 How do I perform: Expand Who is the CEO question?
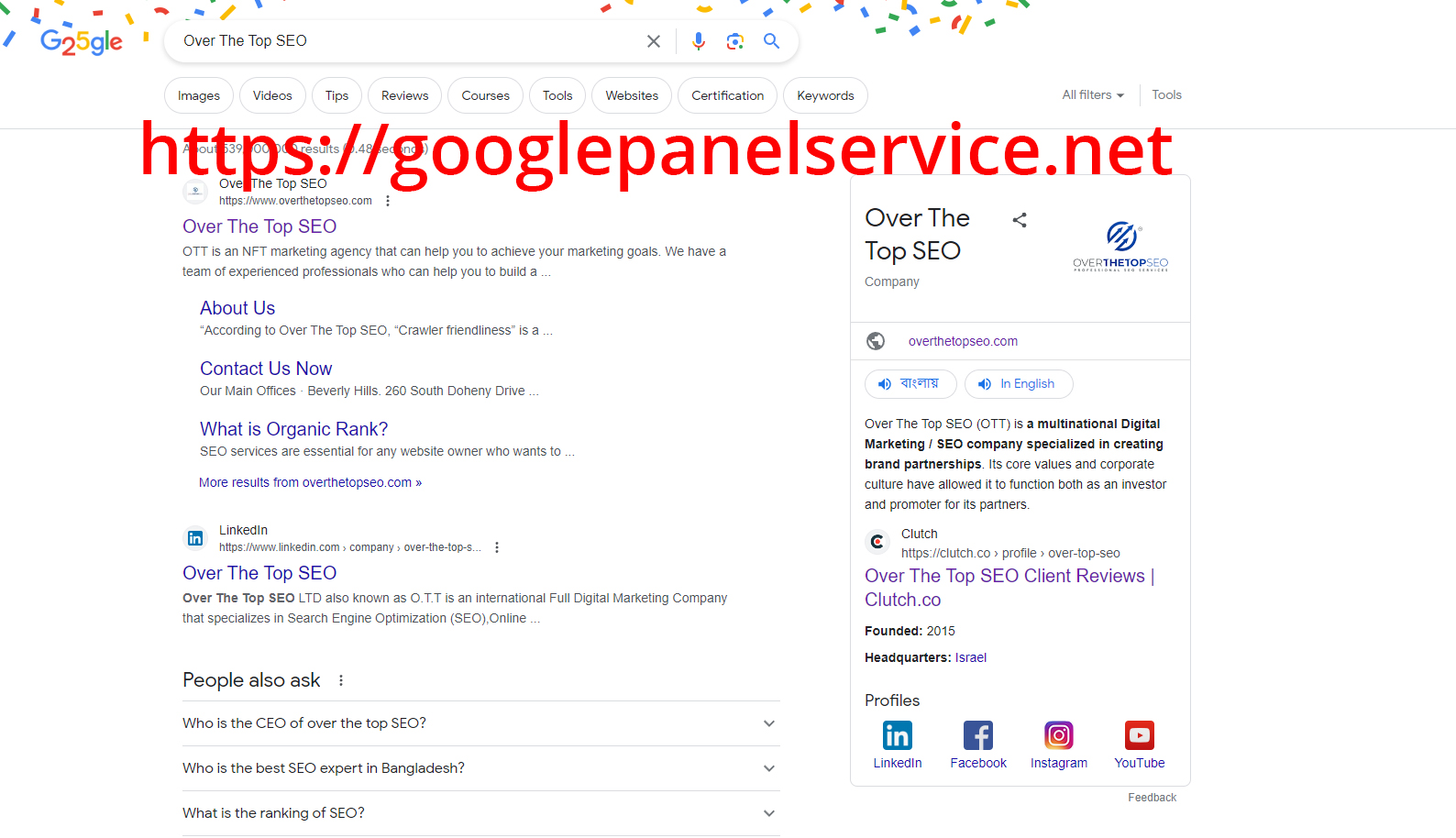coord(481,723)
